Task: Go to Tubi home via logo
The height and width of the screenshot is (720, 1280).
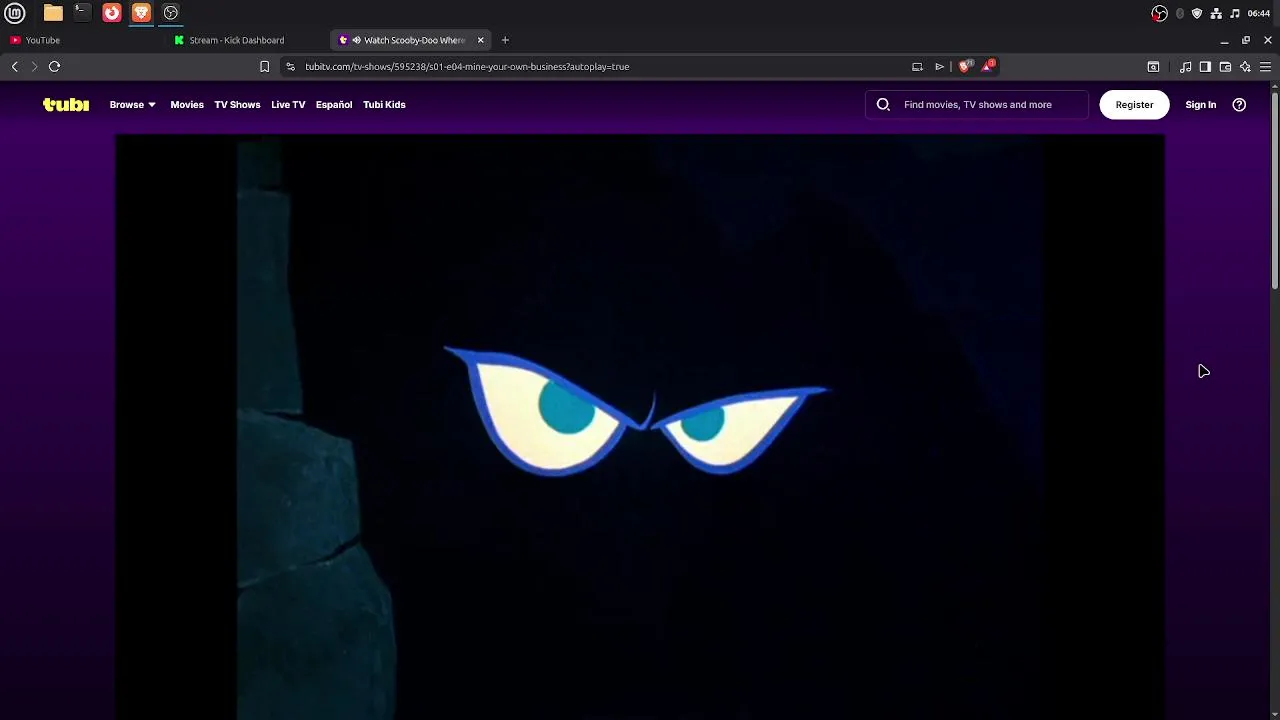Action: click(x=66, y=104)
